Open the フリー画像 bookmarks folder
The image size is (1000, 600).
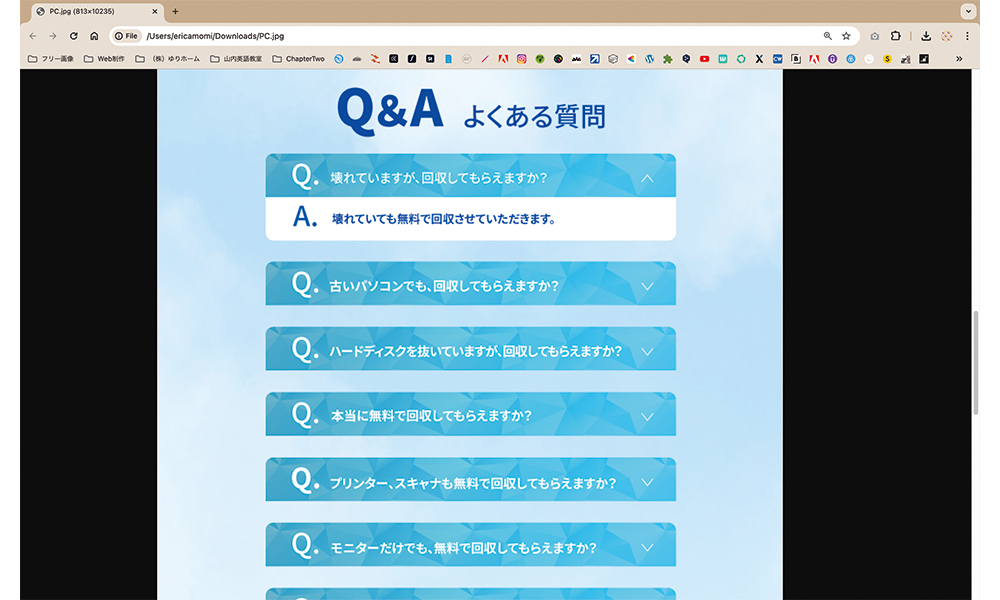tap(50, 59)
